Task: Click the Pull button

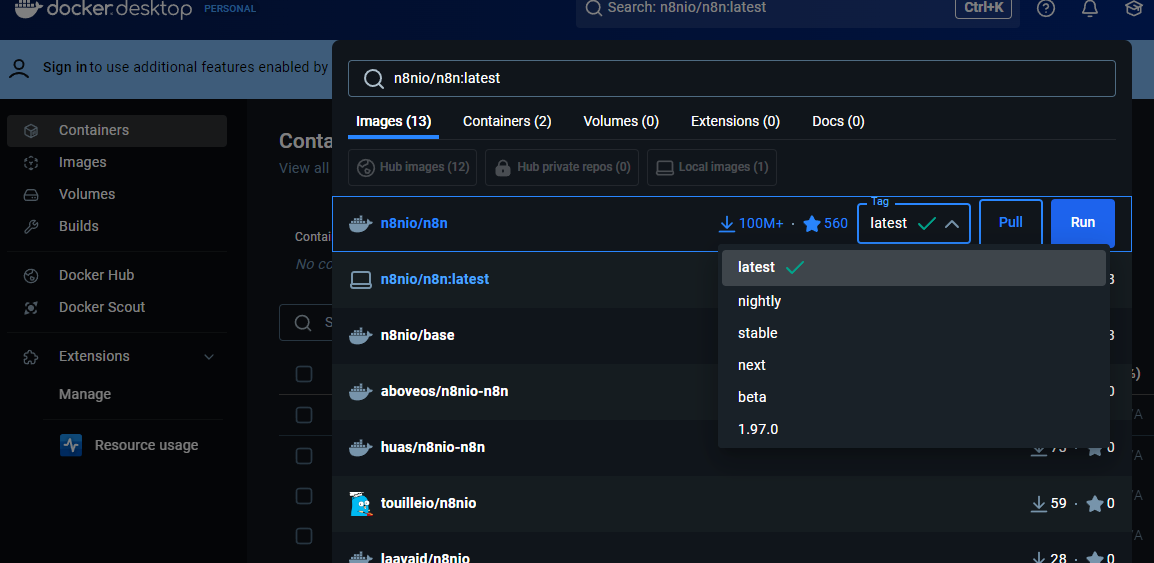Action: tap(1010, 222)
